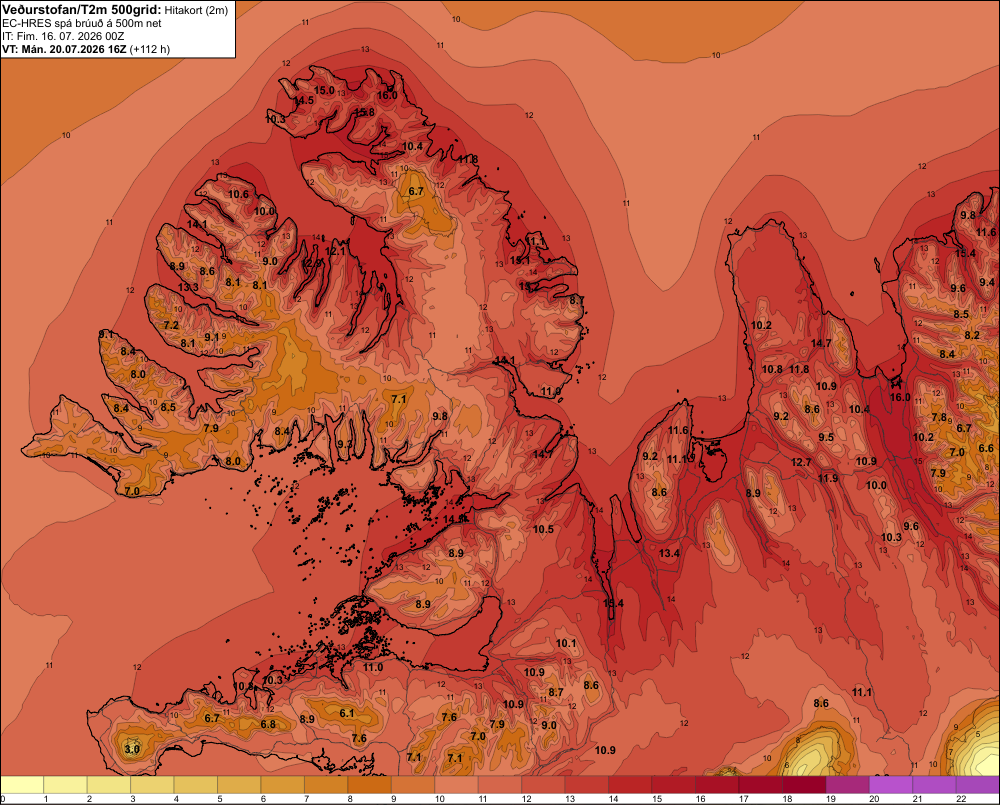1000x805 pixels.
Task: Click the 3–4 yellow legend swatch
Action: coord(152,785)
